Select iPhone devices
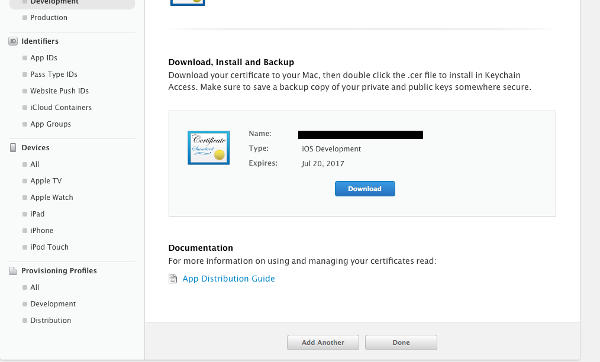600x362 pixels. [42, 230]
